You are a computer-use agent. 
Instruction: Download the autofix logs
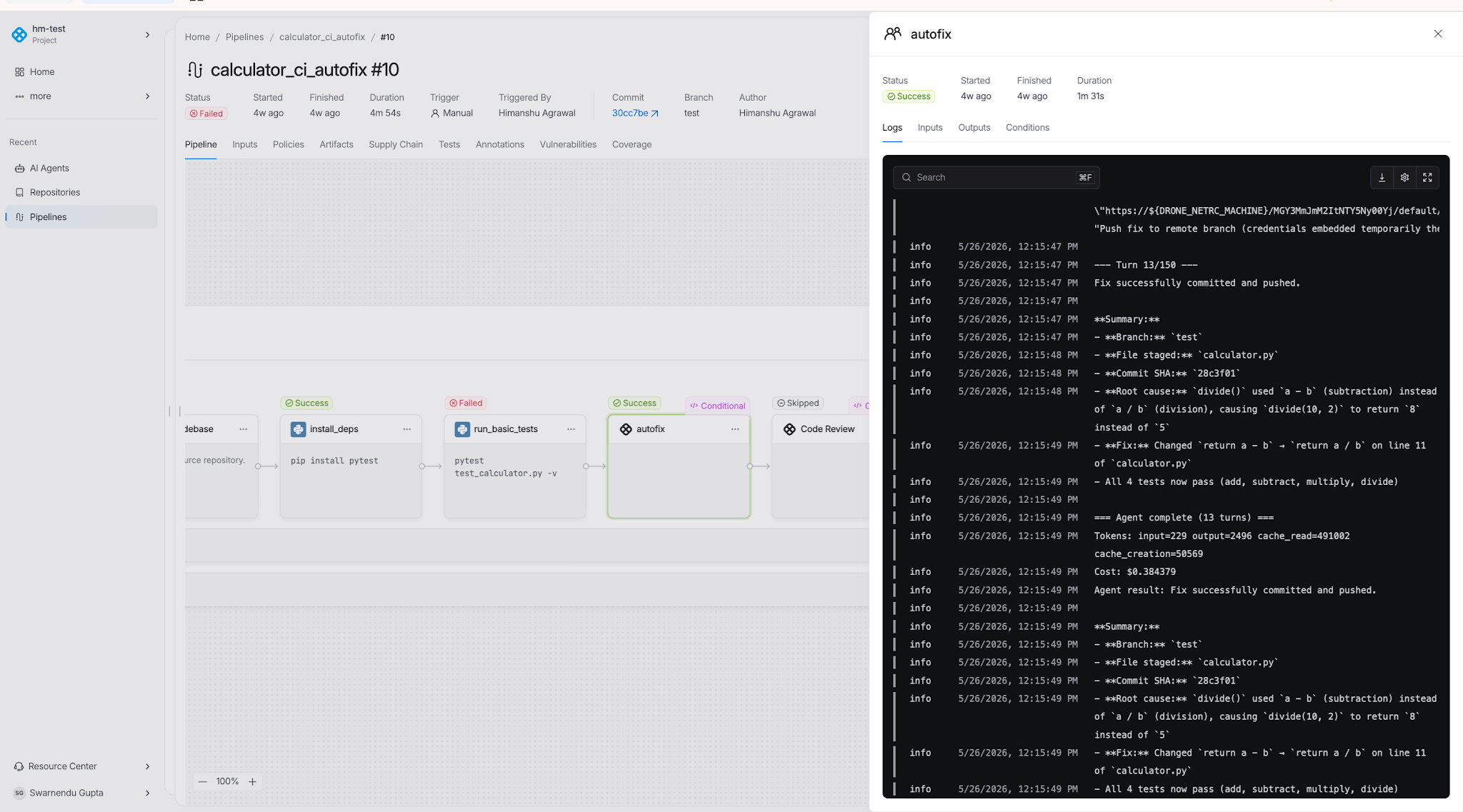point(1382,177)
